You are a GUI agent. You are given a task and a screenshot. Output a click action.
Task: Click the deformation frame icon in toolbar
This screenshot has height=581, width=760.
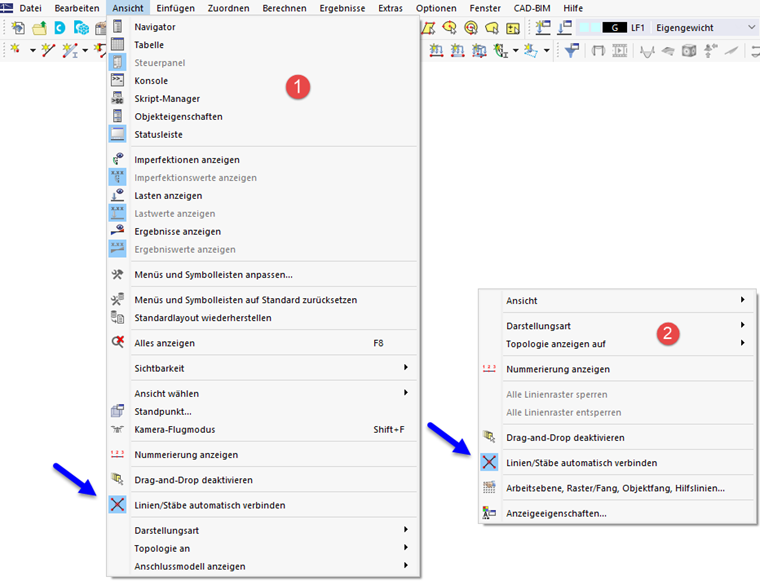(598, 50)
